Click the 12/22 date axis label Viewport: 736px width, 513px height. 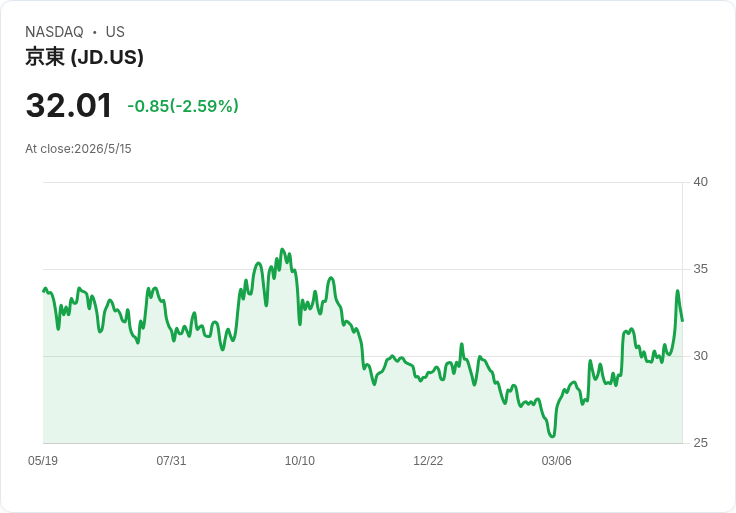pos(428,460)
